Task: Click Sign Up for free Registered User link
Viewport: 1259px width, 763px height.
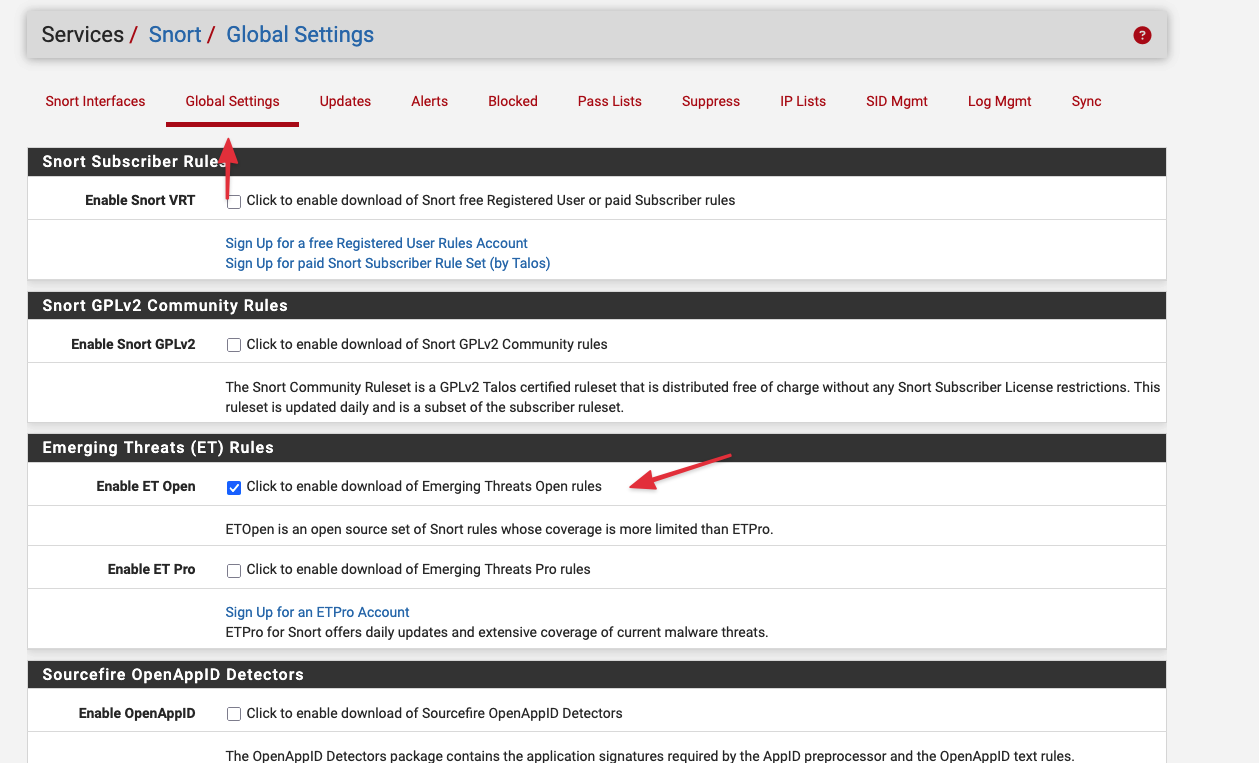Action: tap(376, 243)
